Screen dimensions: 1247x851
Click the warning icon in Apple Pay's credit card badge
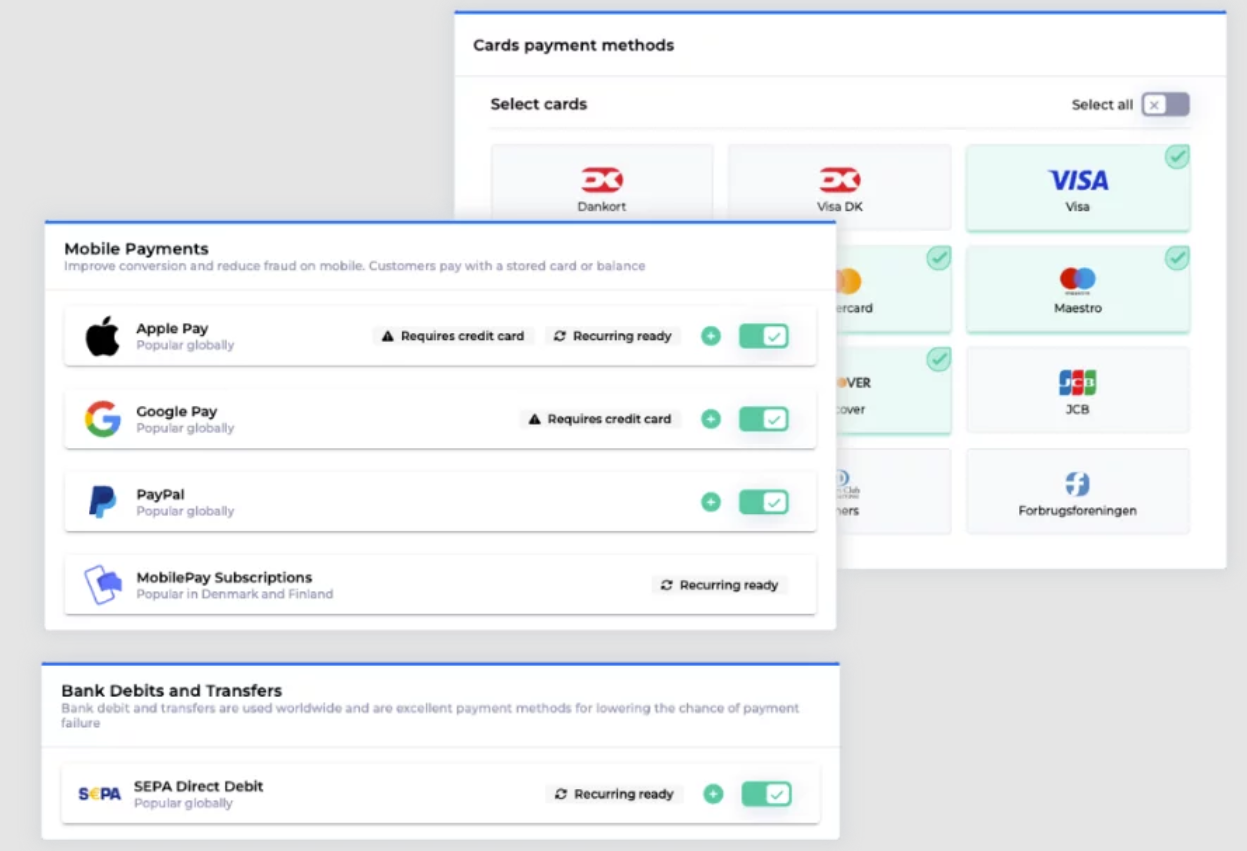point(388,336)
